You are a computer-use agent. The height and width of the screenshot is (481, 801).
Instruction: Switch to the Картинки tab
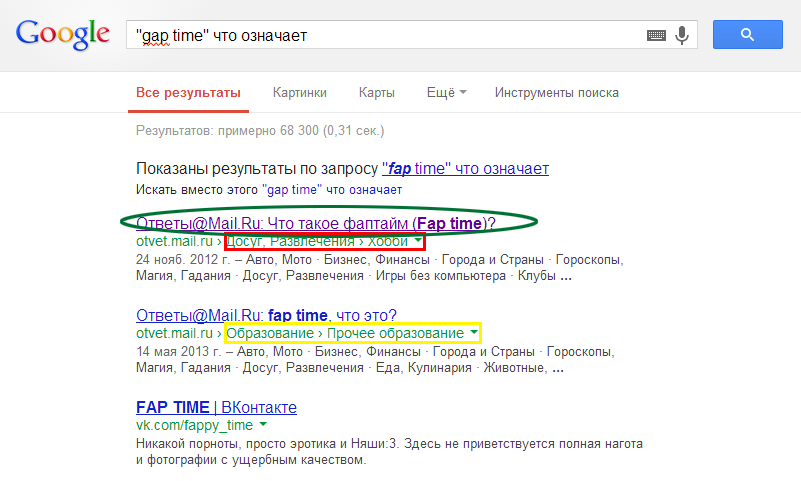point(299,93)
